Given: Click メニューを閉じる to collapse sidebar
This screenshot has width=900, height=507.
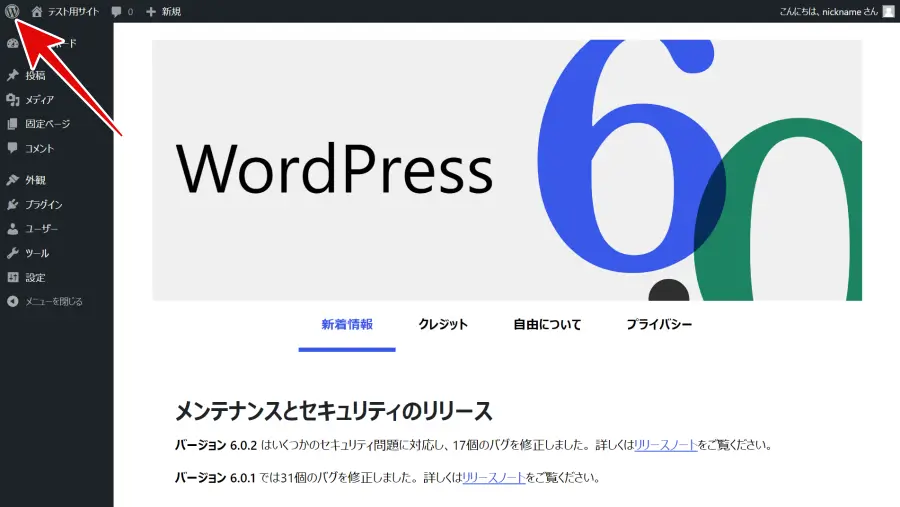Looking at the screenshot, I should tap(53, 301).
